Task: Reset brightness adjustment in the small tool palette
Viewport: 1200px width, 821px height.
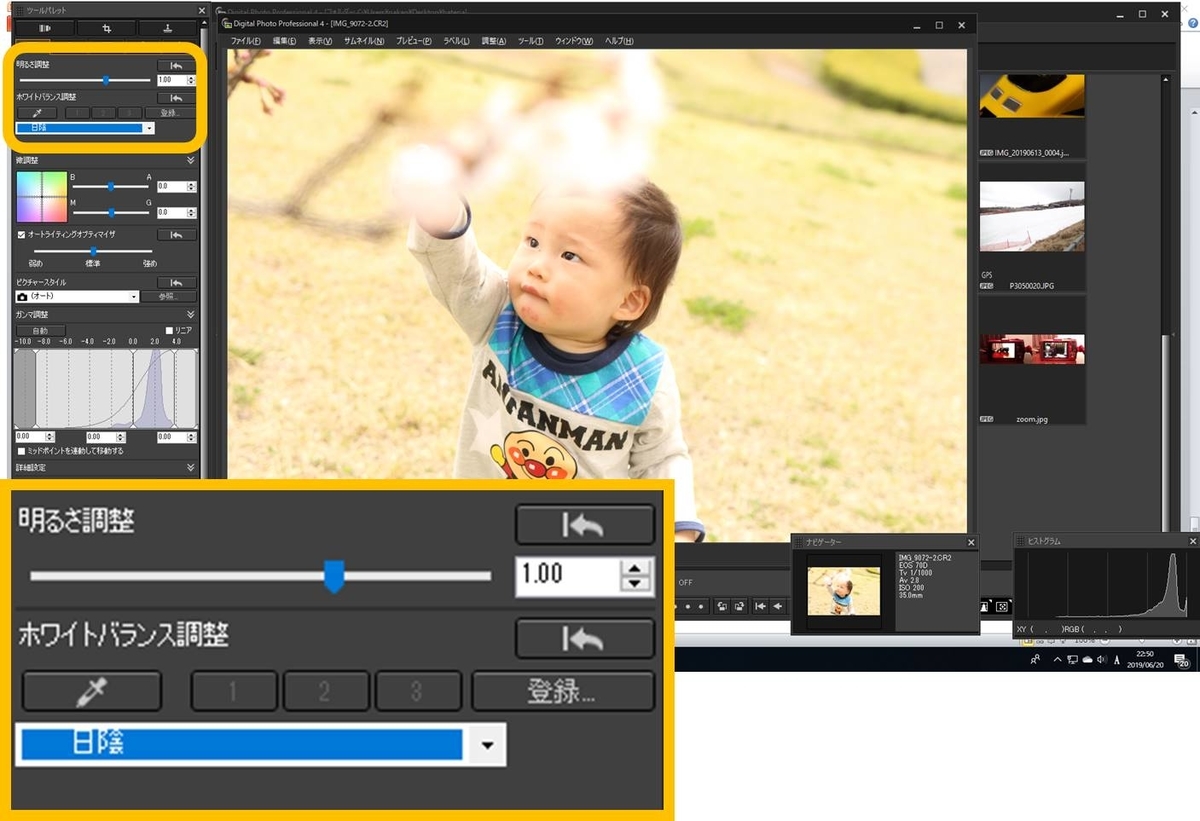Action: tap(176, 65)
